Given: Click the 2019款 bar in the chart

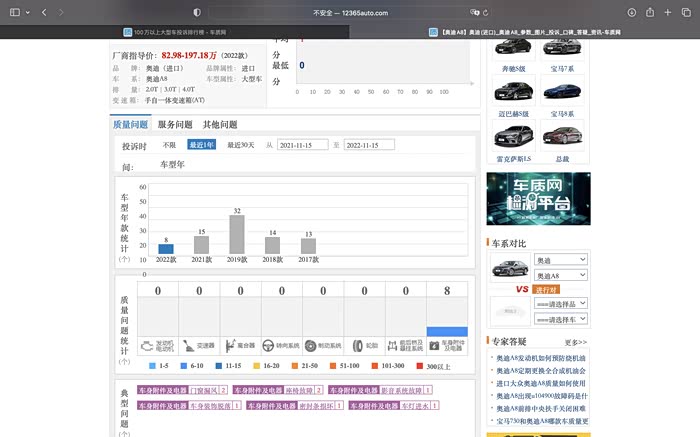Looking at the screenshot, I should [x=237, y=234].
